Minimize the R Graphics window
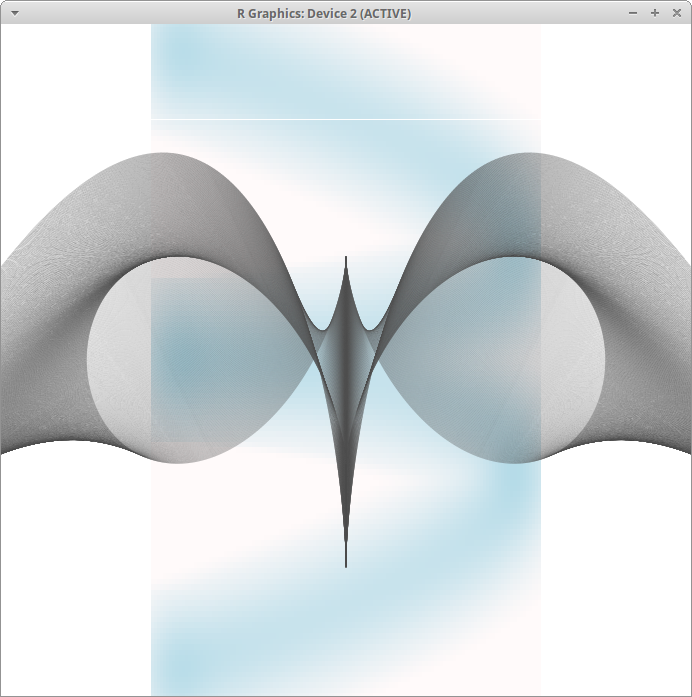The height and width of the screenshot is (697, 692). (x=633, y=13)
